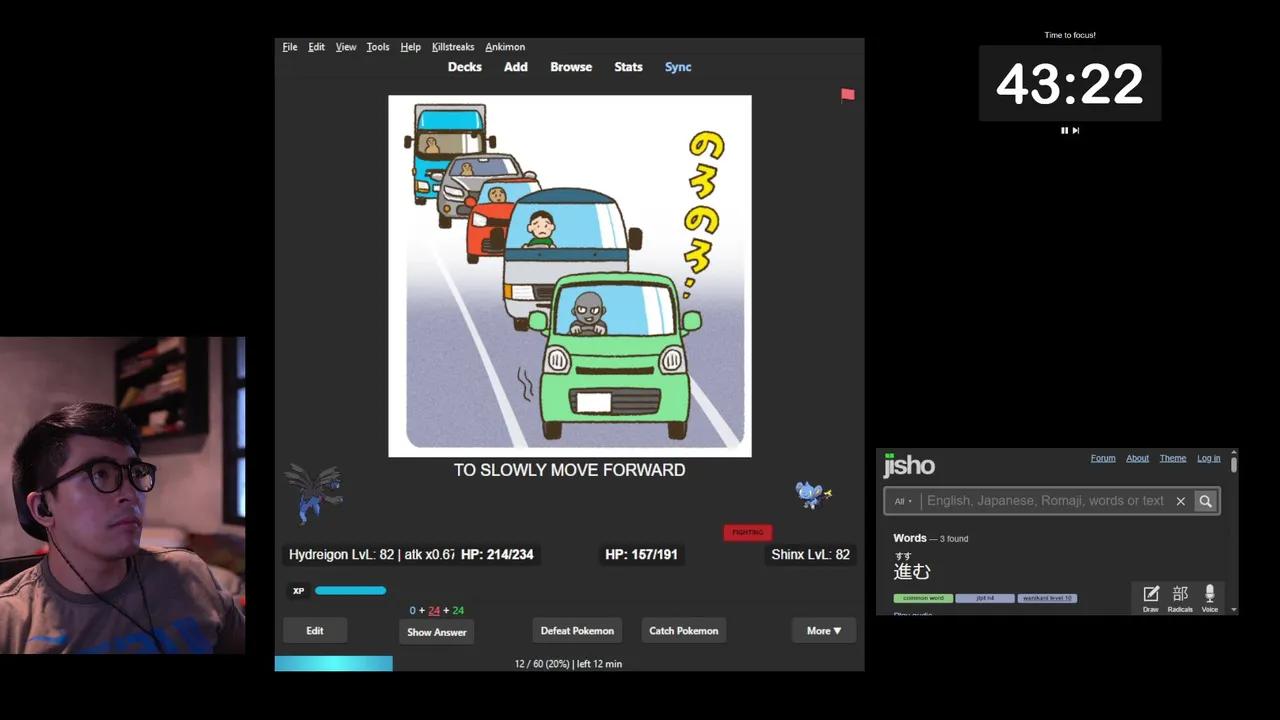Click the Time to focus! label
This screenshot has width=1280, height=720.
1070,35
